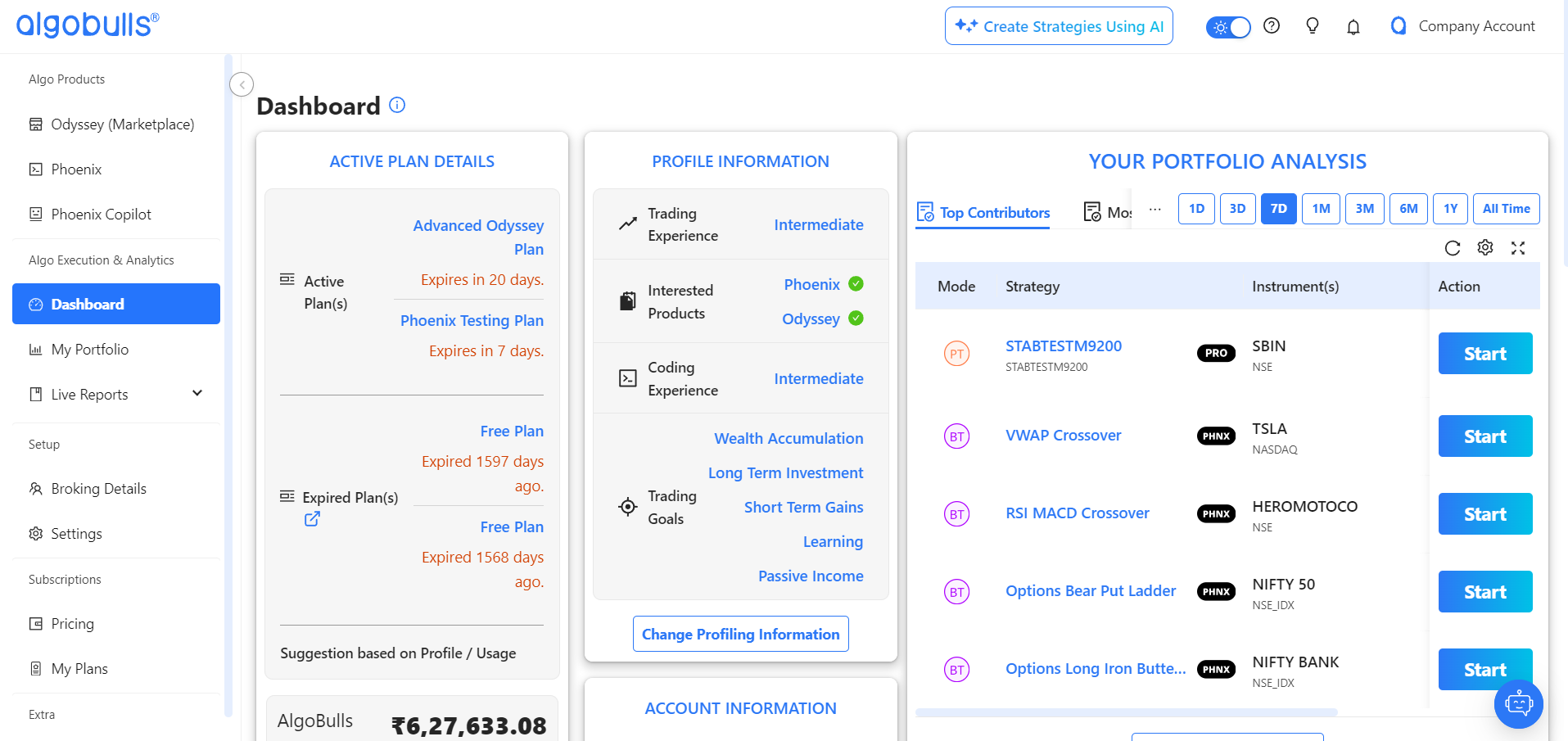
Task: Select the 1M time range
Action: click(x=1321, y=209)
